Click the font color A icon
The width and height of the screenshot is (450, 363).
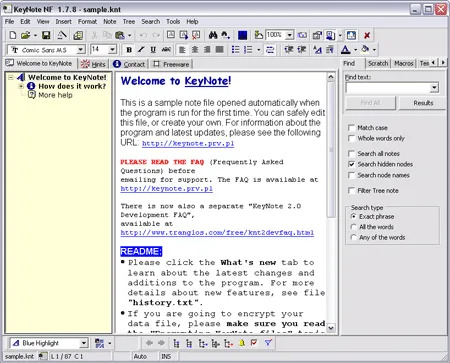(346, 50)
